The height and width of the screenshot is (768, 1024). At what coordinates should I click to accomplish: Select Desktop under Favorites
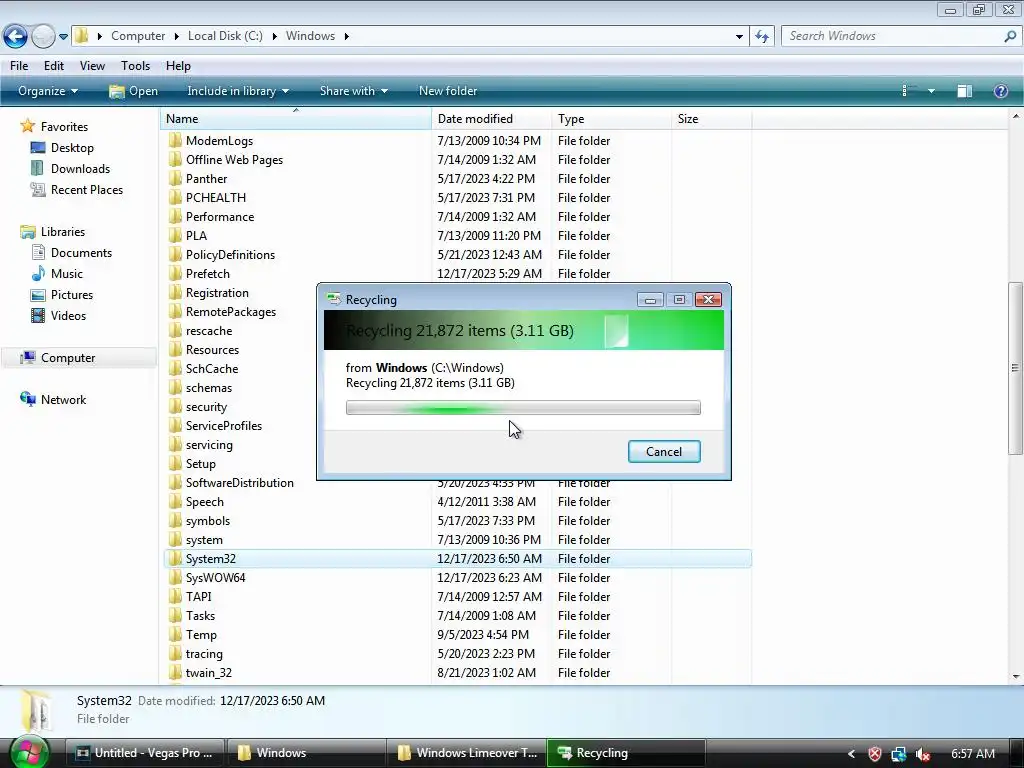pos(72,148)
